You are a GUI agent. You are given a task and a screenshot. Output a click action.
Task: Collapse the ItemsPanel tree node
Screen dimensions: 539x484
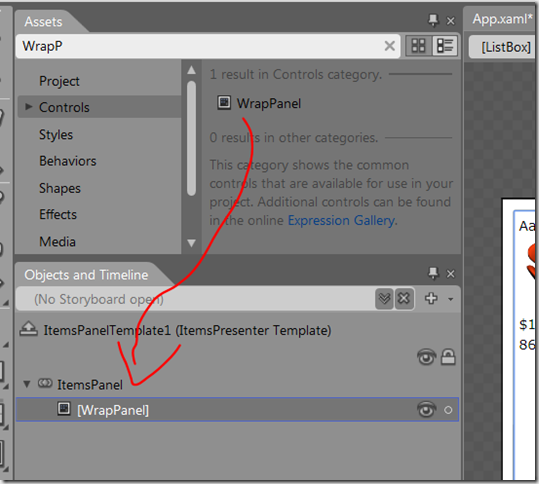point(27,384)
